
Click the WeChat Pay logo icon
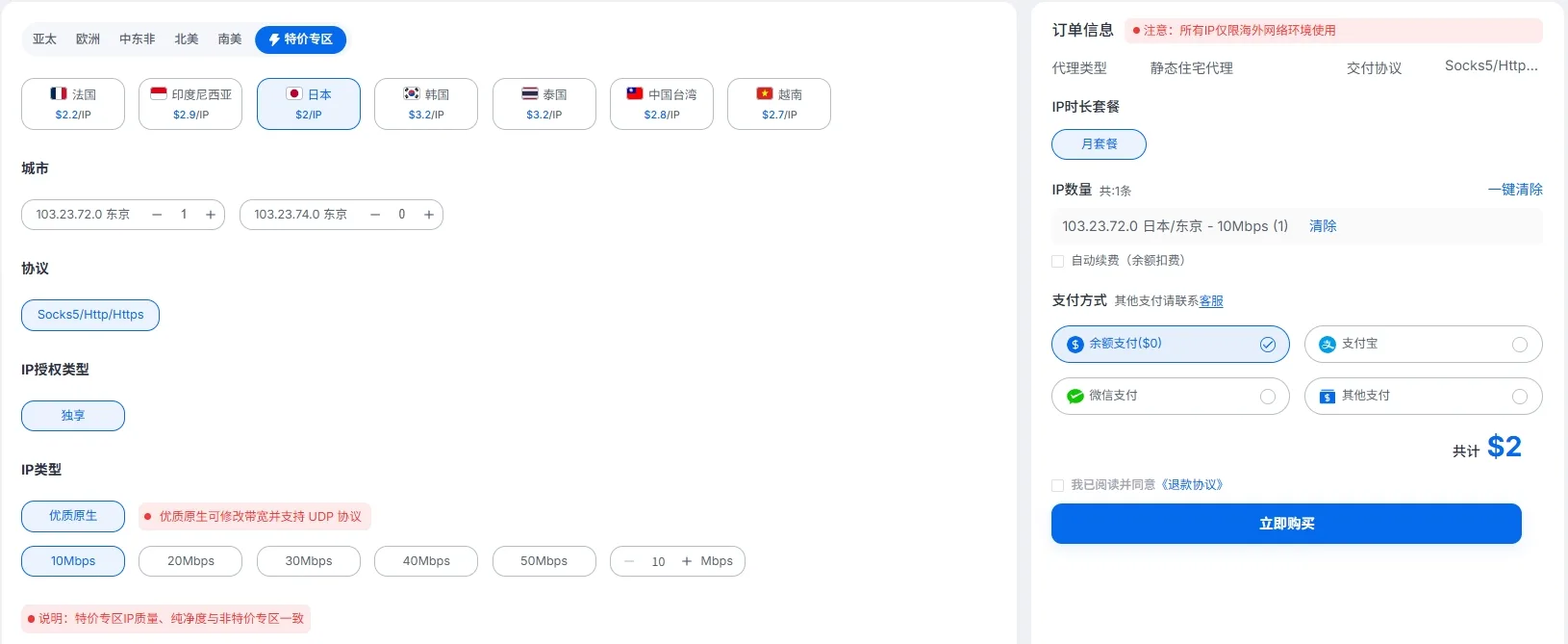coord(1075,396)
